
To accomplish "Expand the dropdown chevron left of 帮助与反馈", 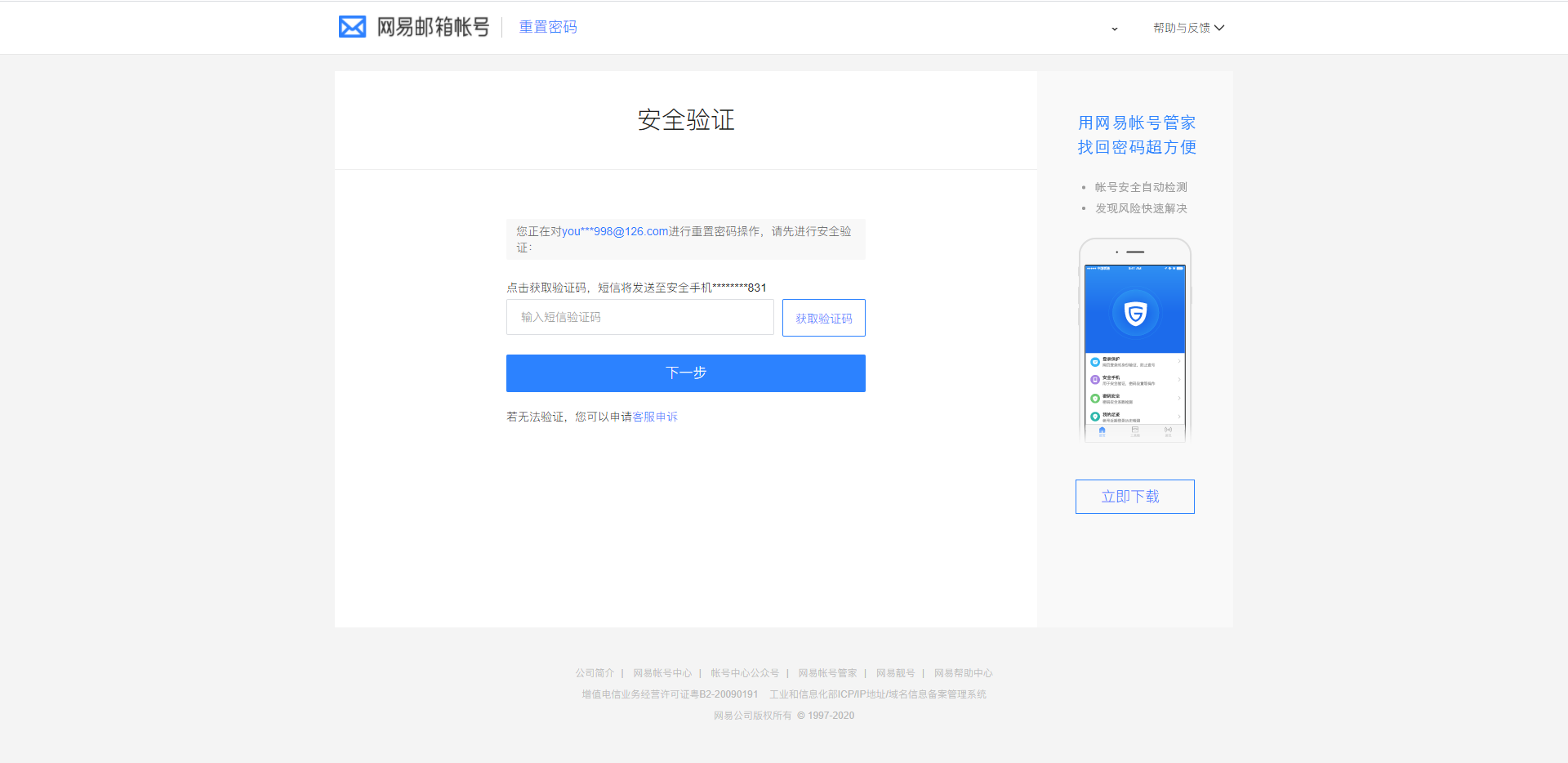I will 1114,28.
